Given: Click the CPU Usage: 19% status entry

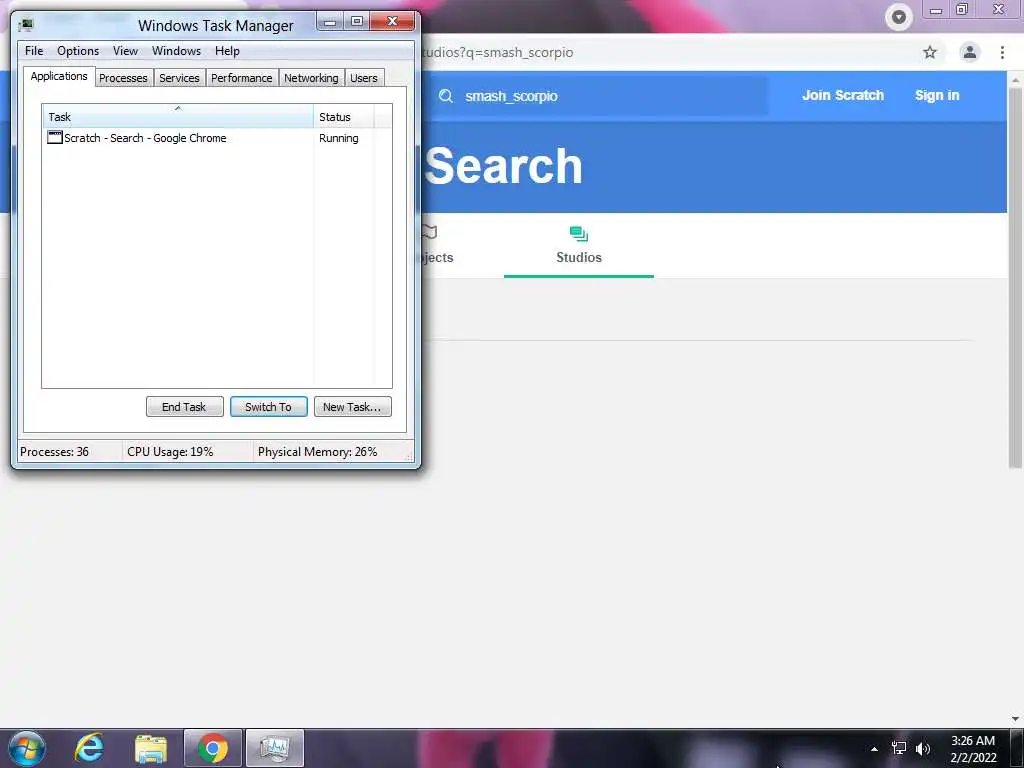Looking at the screenshot, I should point(170,451).
